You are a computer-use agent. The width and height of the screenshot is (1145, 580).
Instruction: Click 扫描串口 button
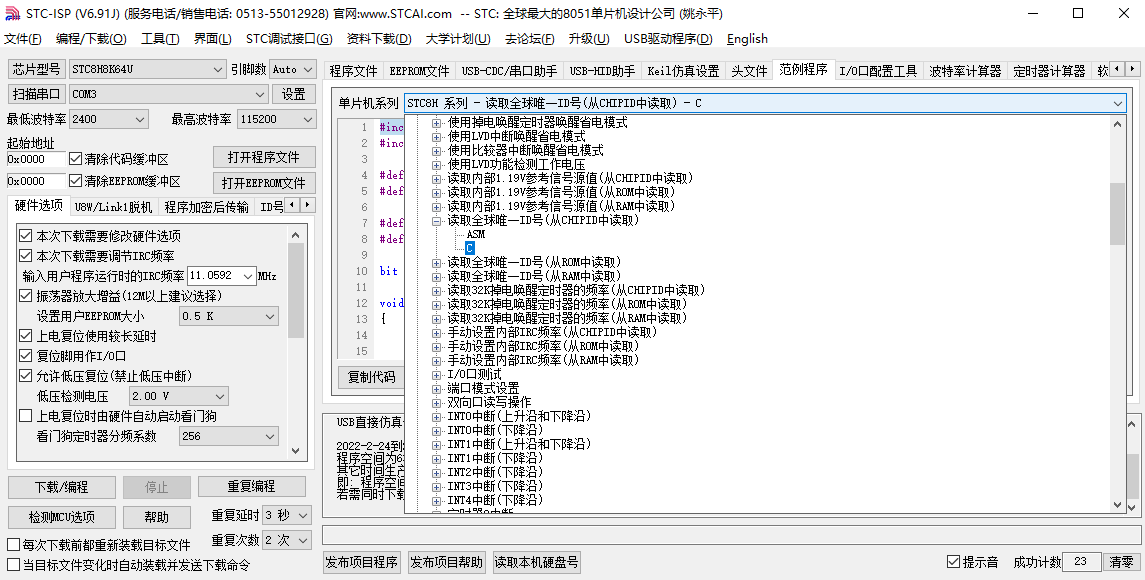(x=37, y=94)
